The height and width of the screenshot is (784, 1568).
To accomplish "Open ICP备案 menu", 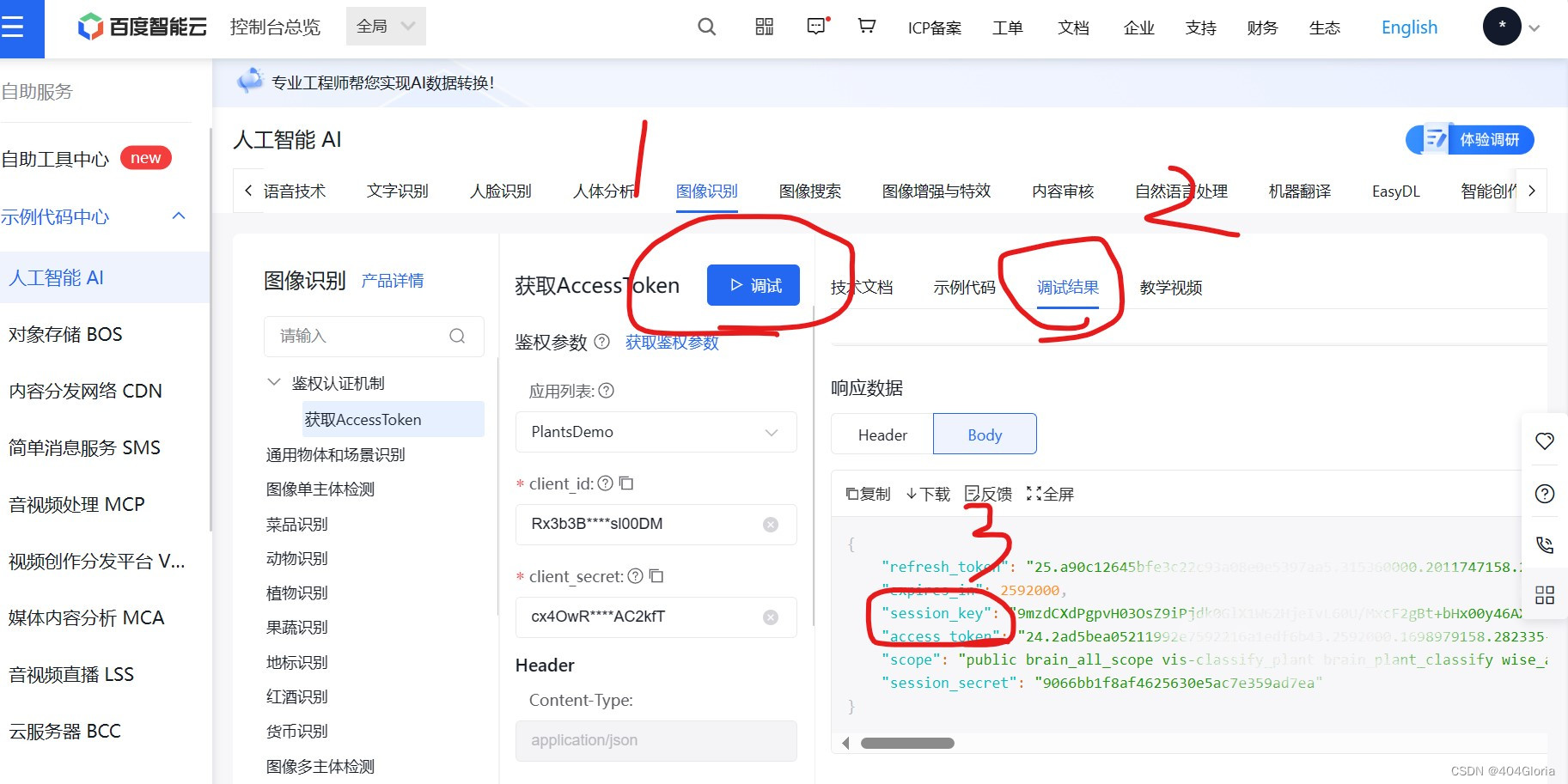I will coord(934,28).
